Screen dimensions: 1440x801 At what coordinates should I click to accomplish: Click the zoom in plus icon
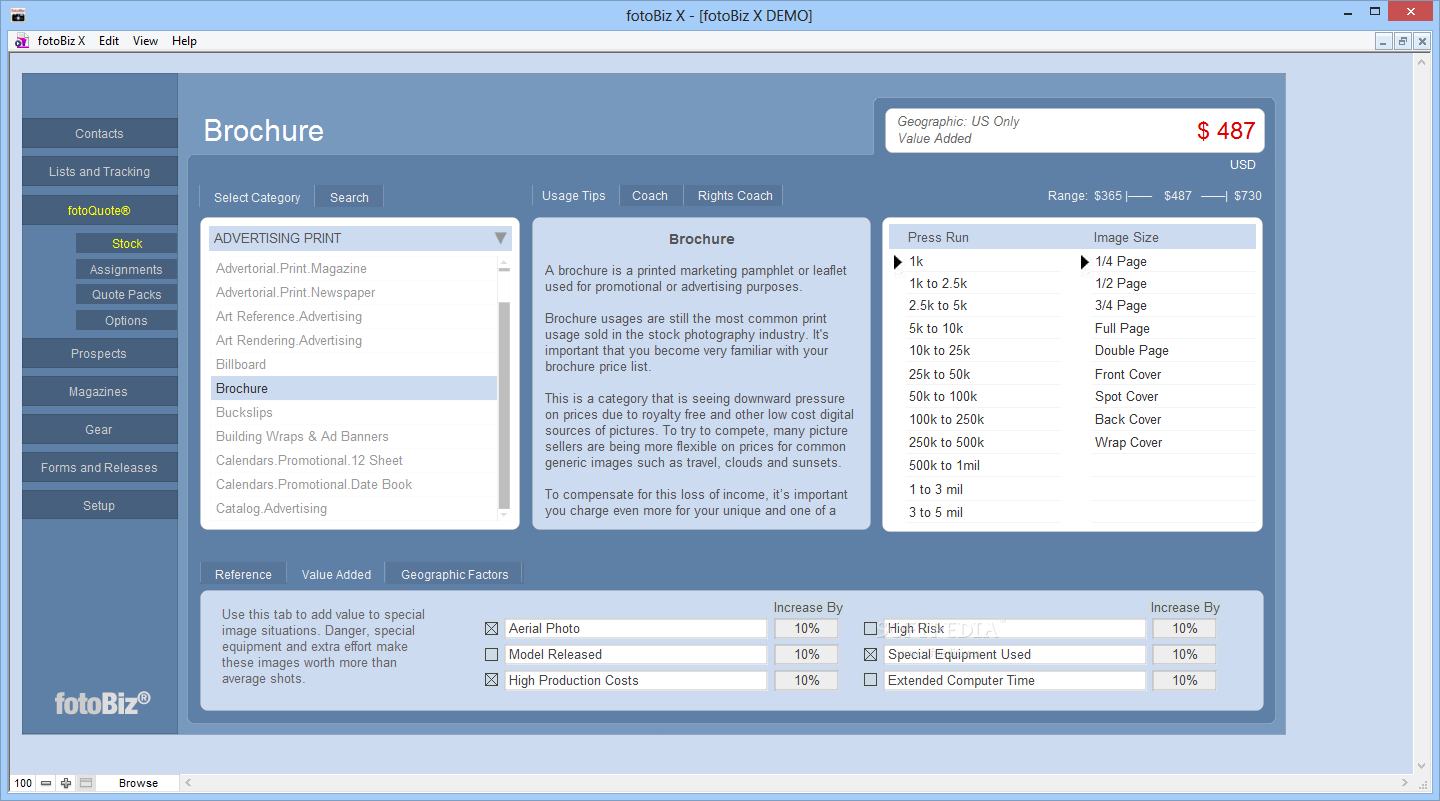coord(66,783)
